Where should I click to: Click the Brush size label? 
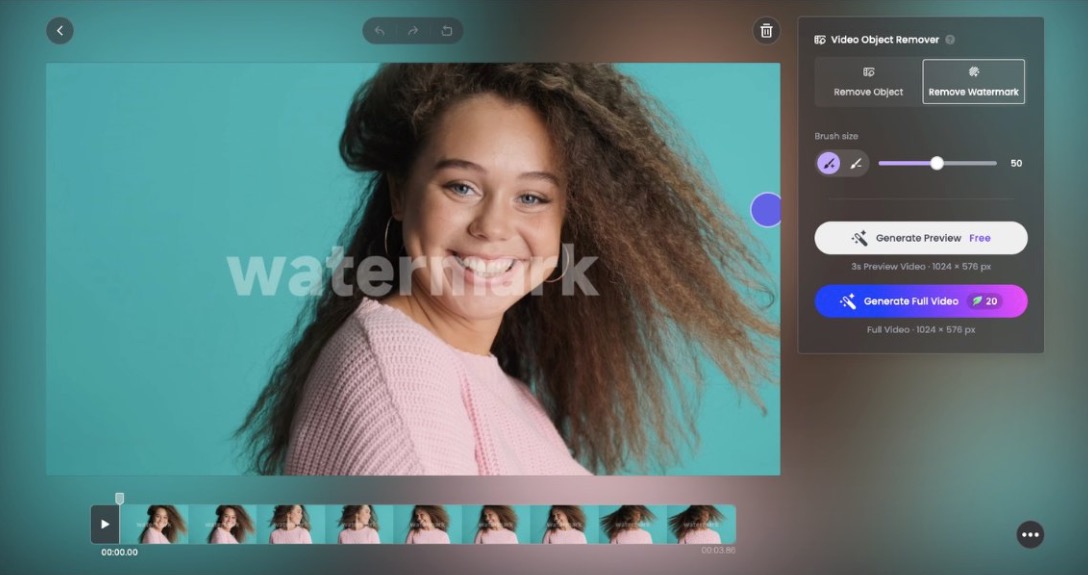(x=836, y=136)
